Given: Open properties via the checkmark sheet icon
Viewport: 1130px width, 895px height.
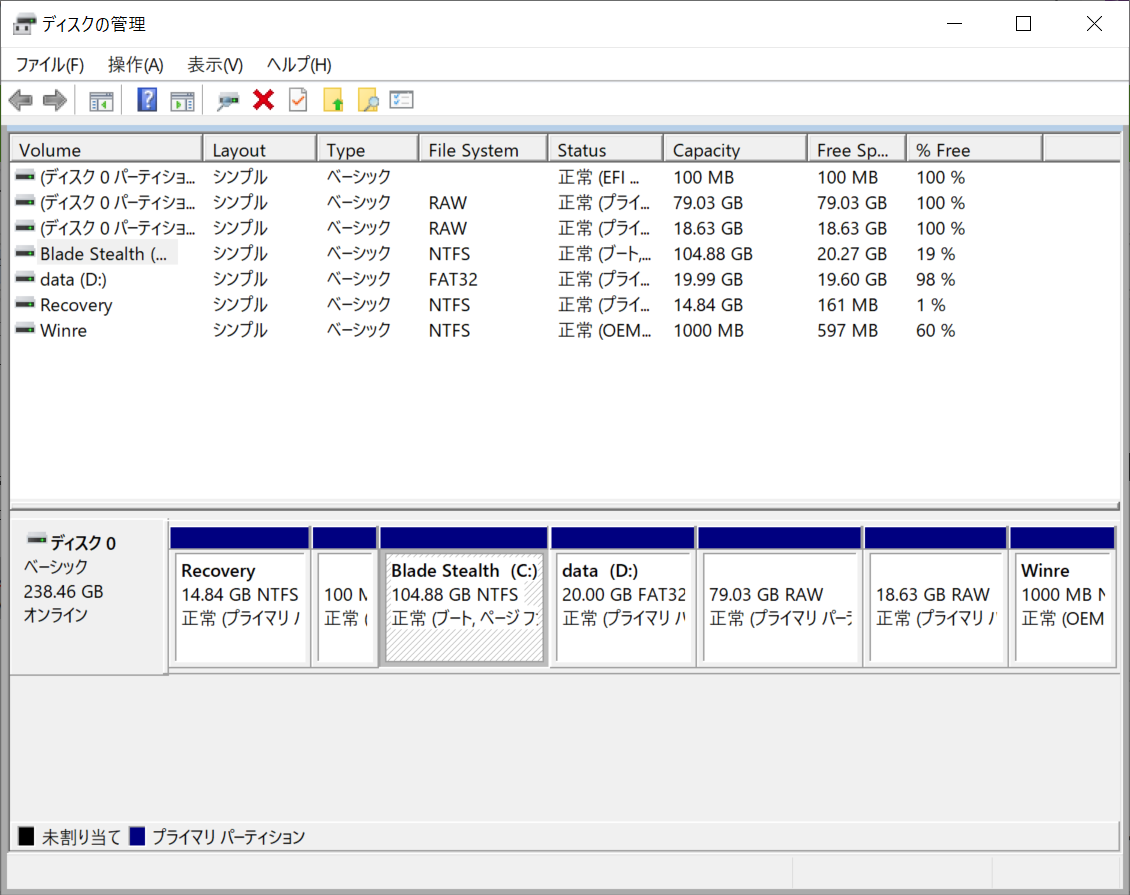Looking at the screenshot, I should 298,99.
